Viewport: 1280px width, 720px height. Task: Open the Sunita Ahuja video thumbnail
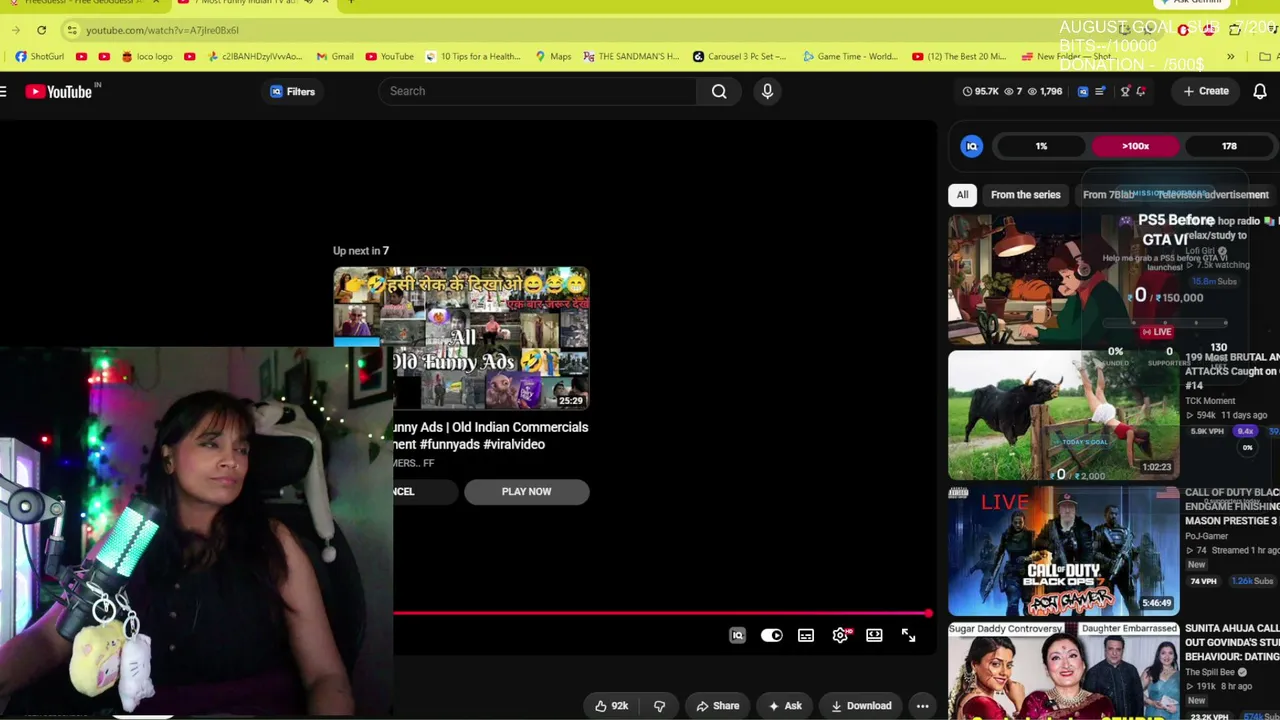(x=1064, y=671)
